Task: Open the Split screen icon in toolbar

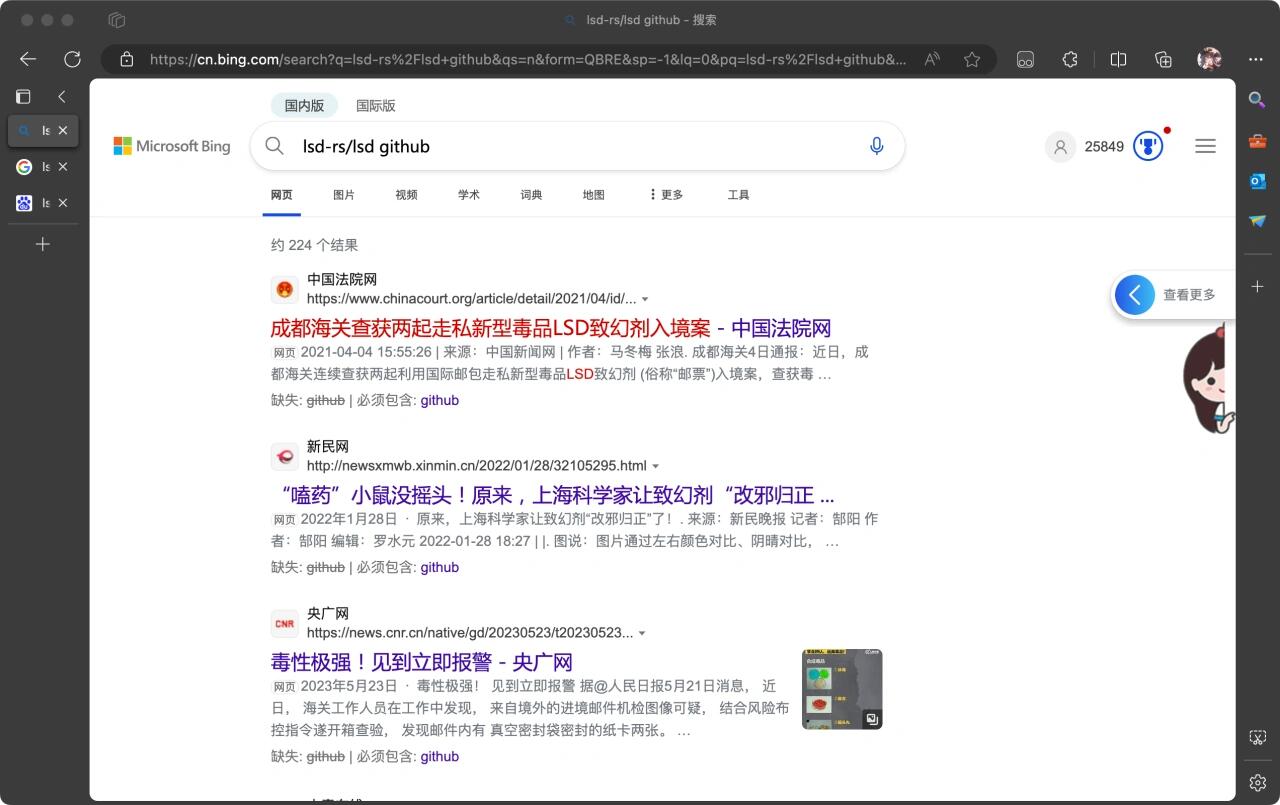Action: (x=1119, y=59)
